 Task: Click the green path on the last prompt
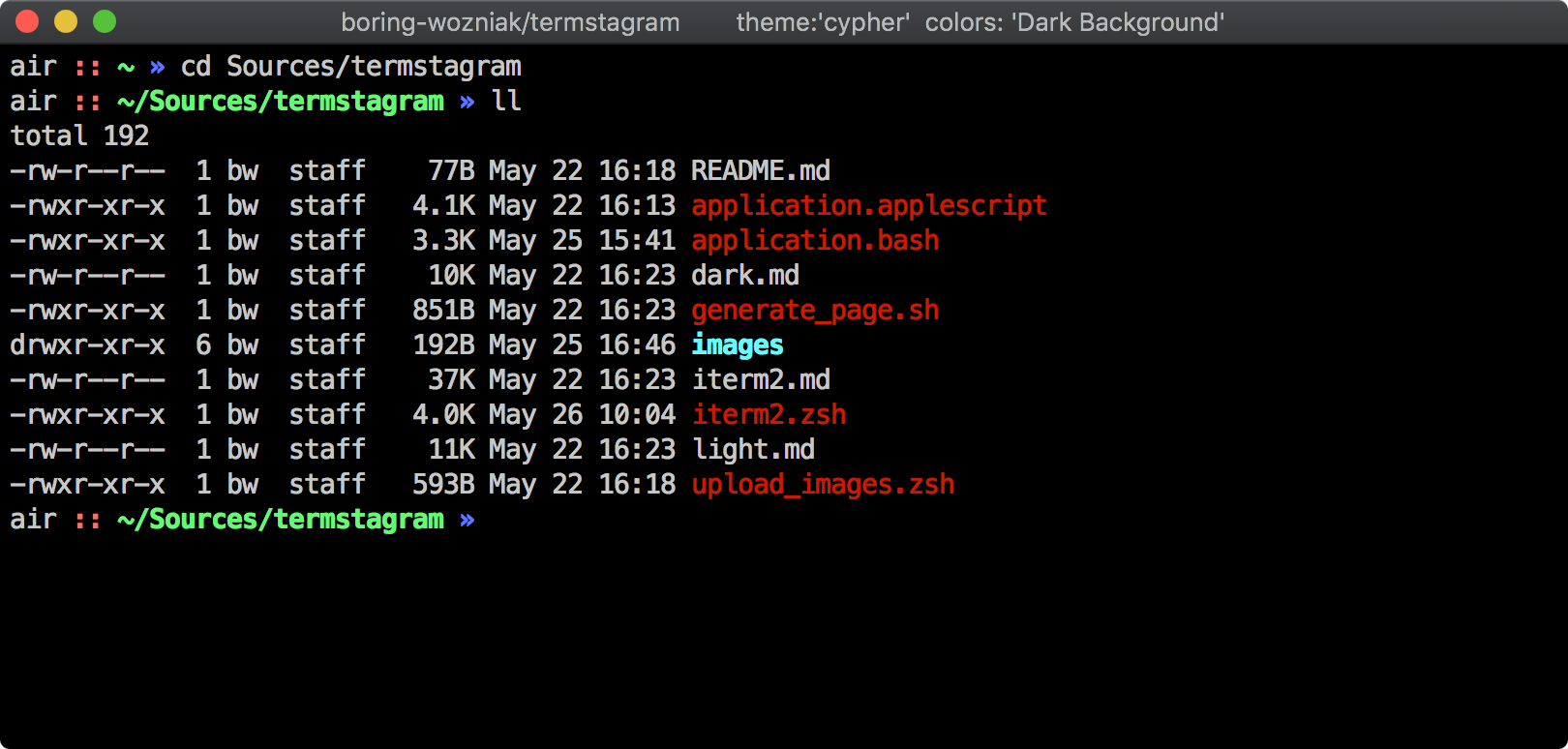[x=281, y=520]
